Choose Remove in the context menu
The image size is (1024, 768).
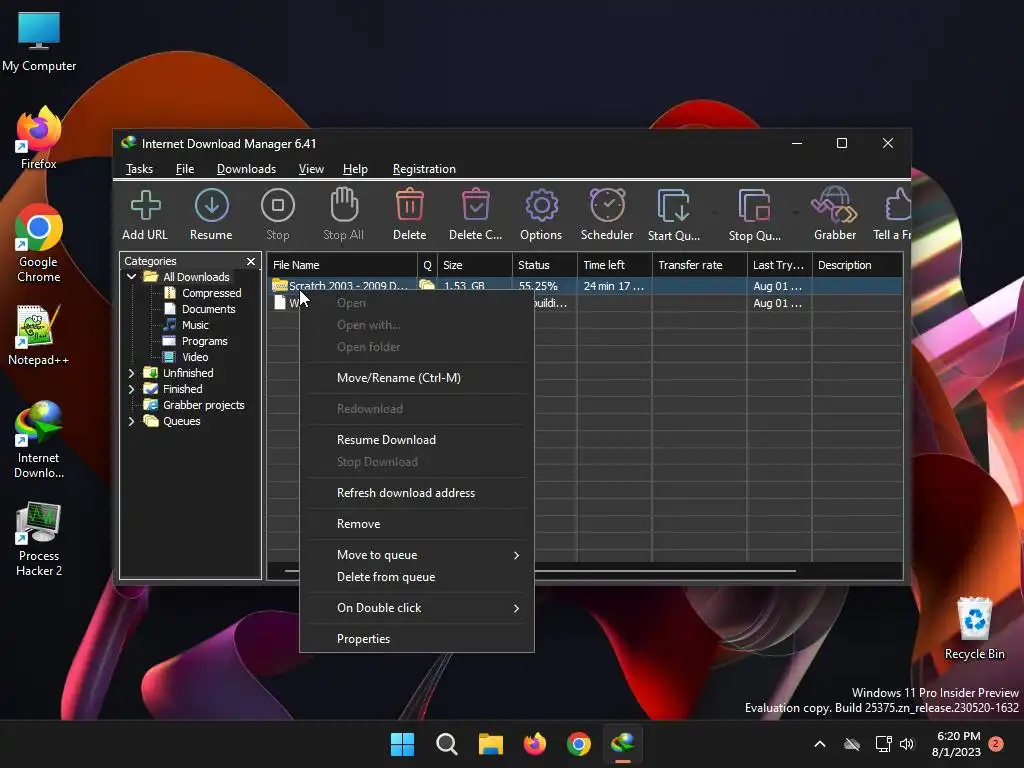tap(417, 524)
